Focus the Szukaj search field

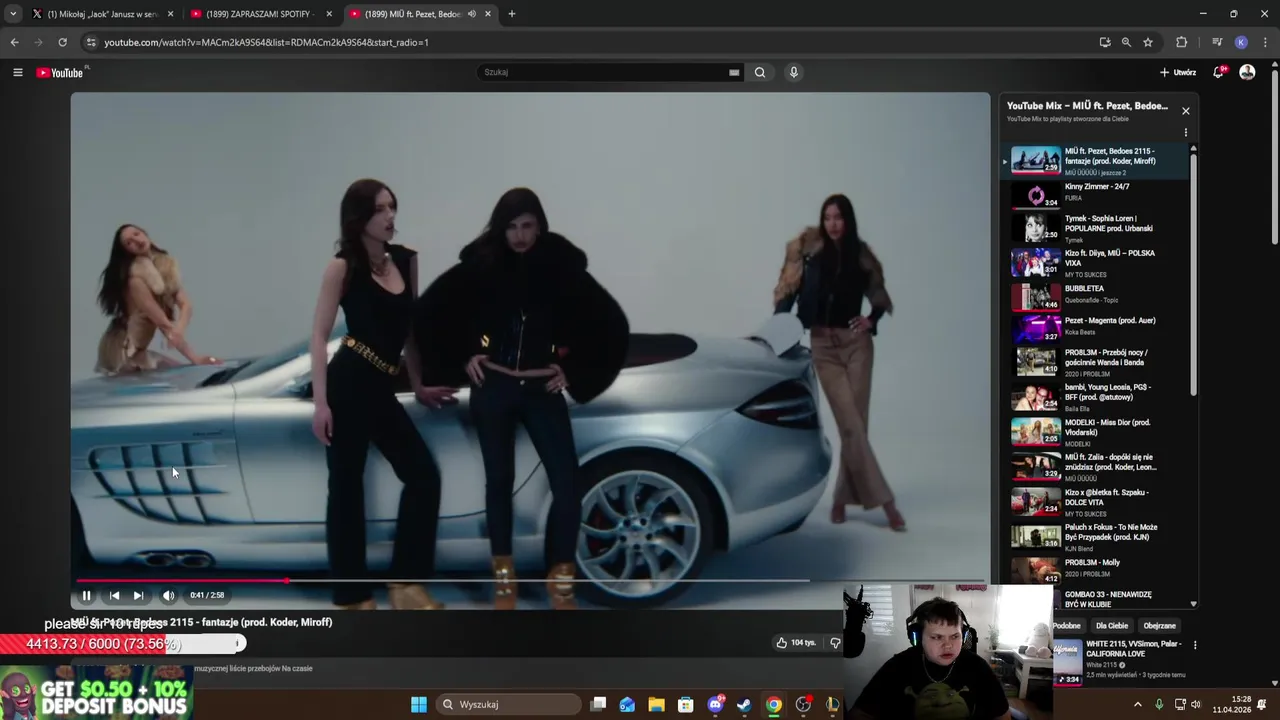pyautogui.click(x=603, y=72)
